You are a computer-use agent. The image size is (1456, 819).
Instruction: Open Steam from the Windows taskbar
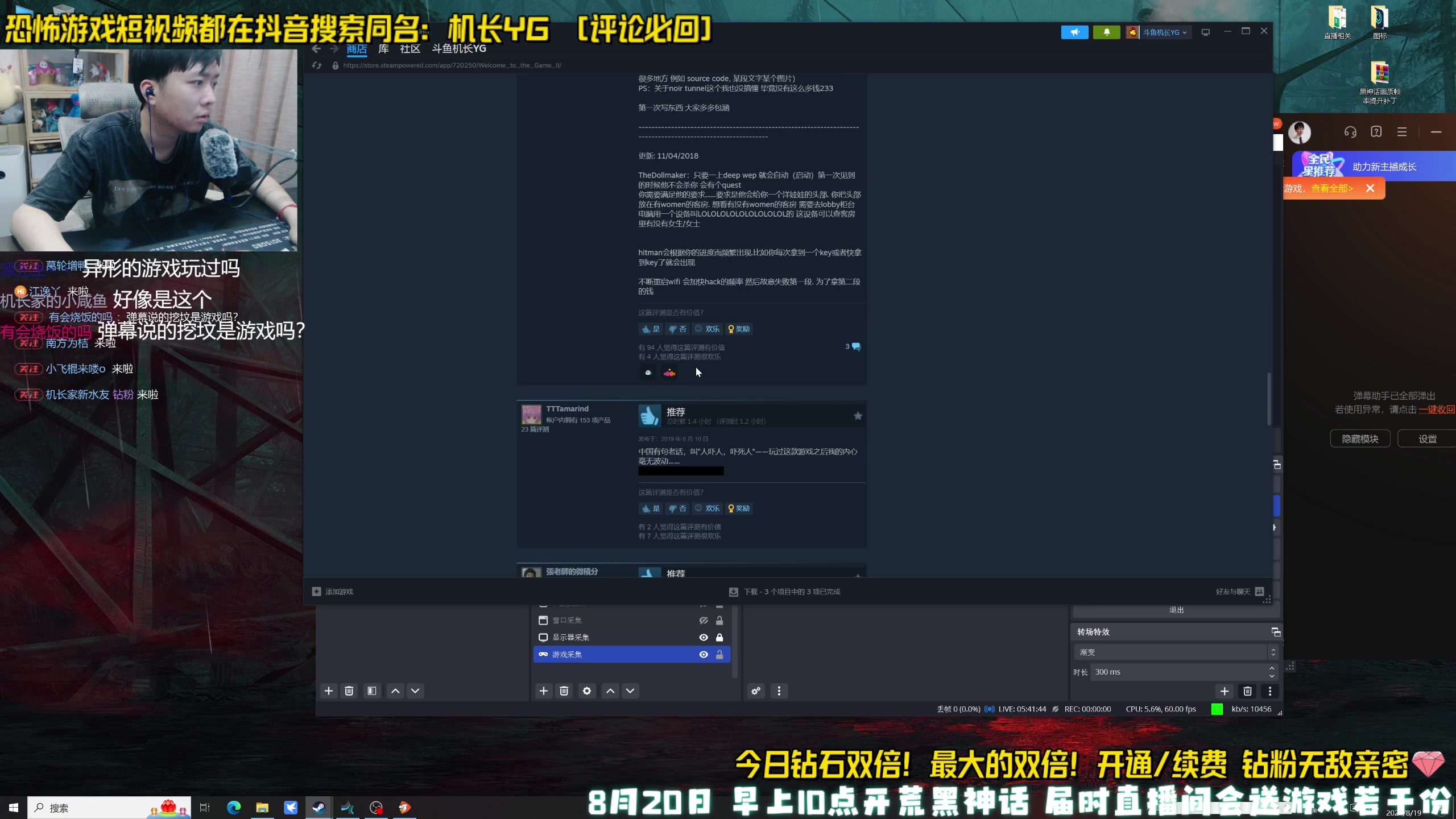pos(318,807)
